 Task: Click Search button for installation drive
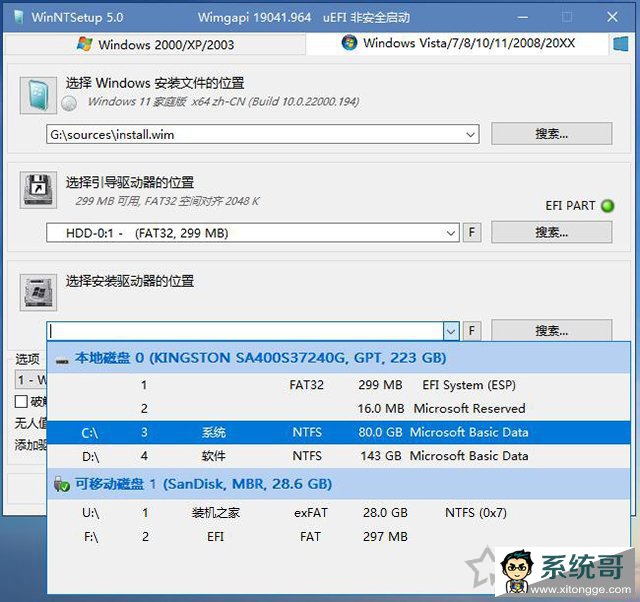tap(551, 331)
